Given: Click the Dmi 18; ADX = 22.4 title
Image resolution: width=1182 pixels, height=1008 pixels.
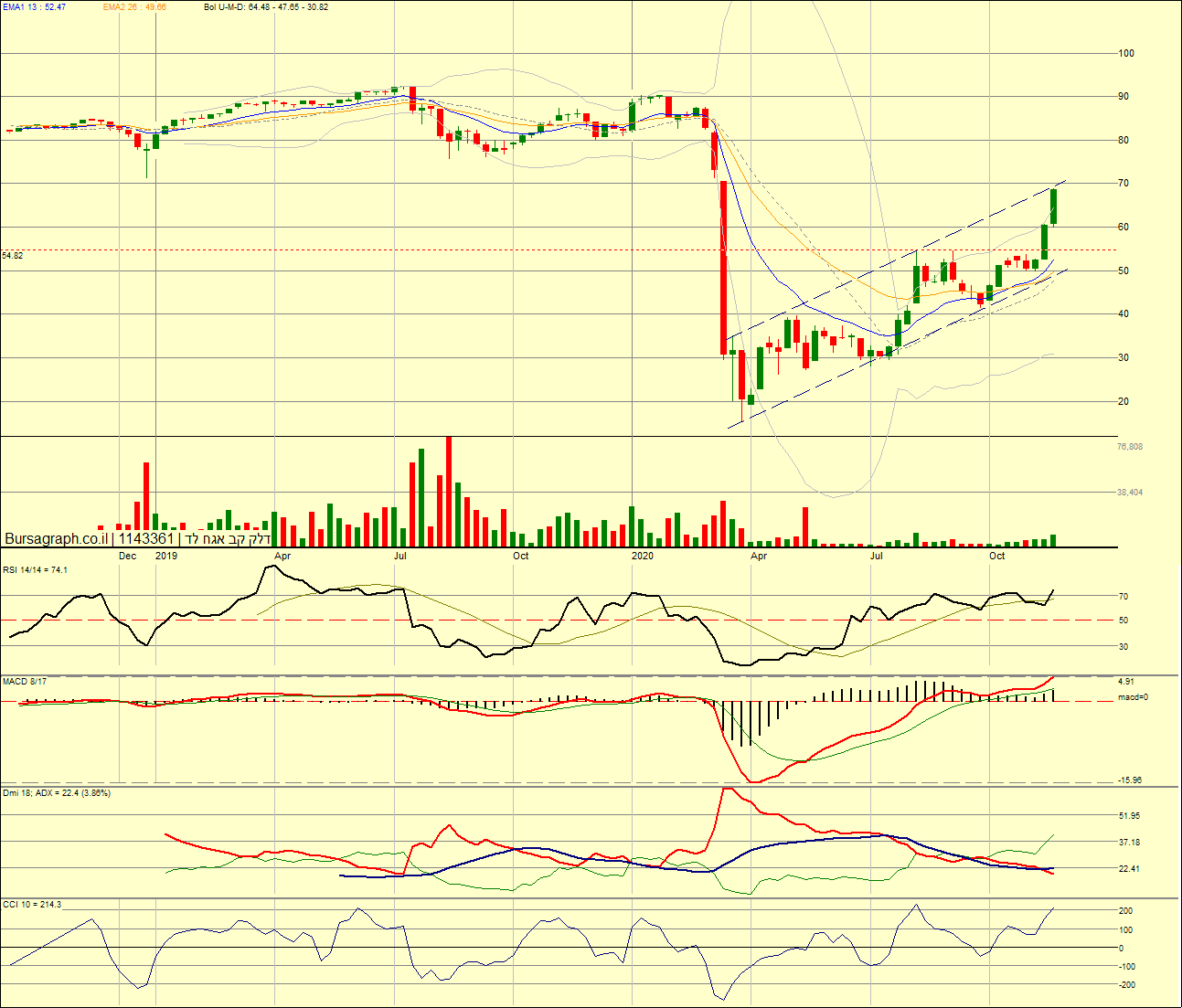Looking at the screenshot, I should [57, 793].
